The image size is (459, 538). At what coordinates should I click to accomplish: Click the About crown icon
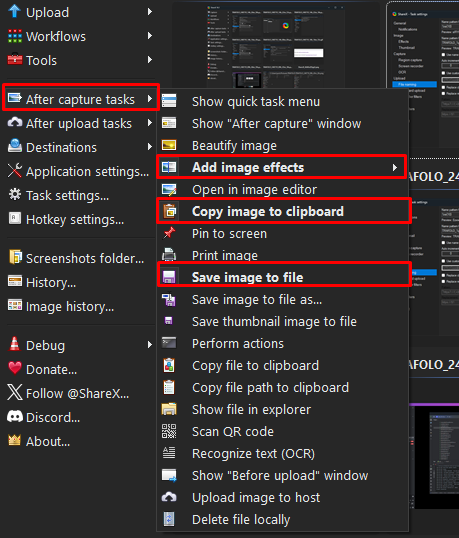pos(15,440)
